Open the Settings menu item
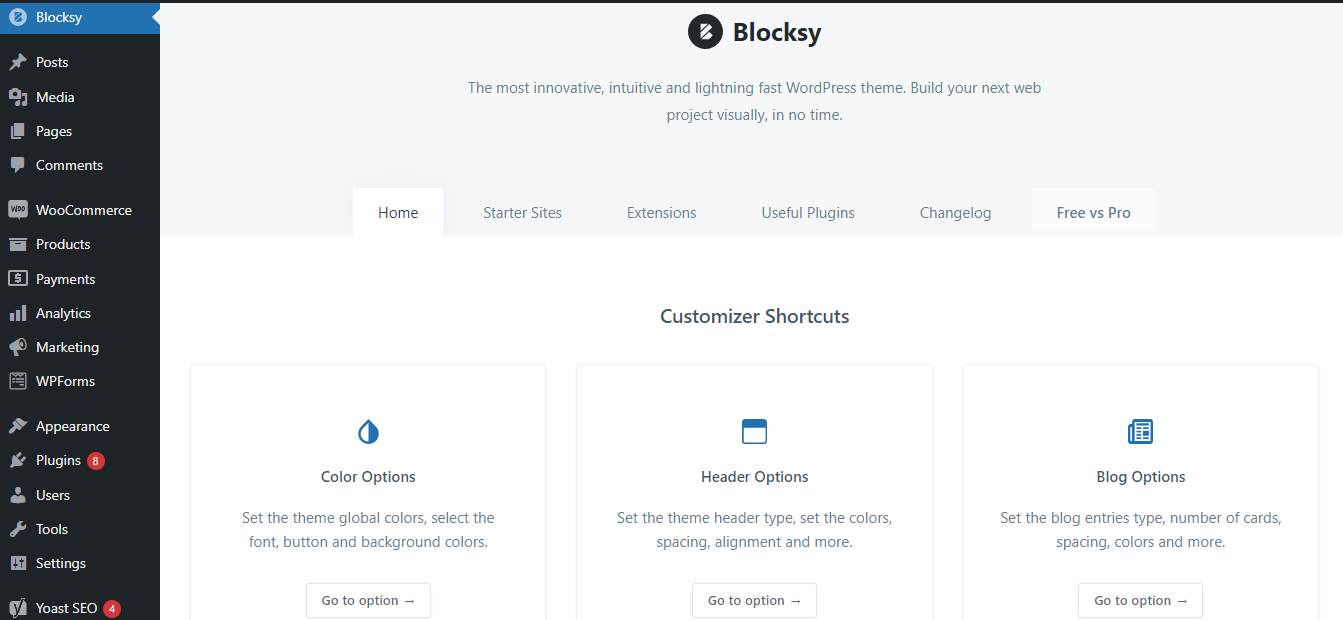 click(60, 563)
